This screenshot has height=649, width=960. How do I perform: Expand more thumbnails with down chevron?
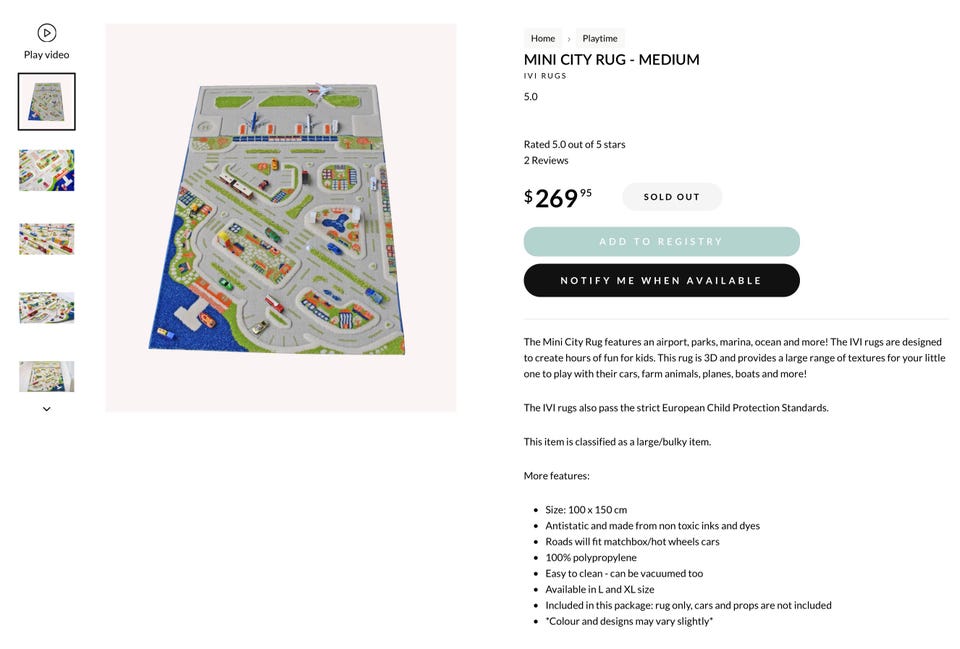tap(47, 409)
